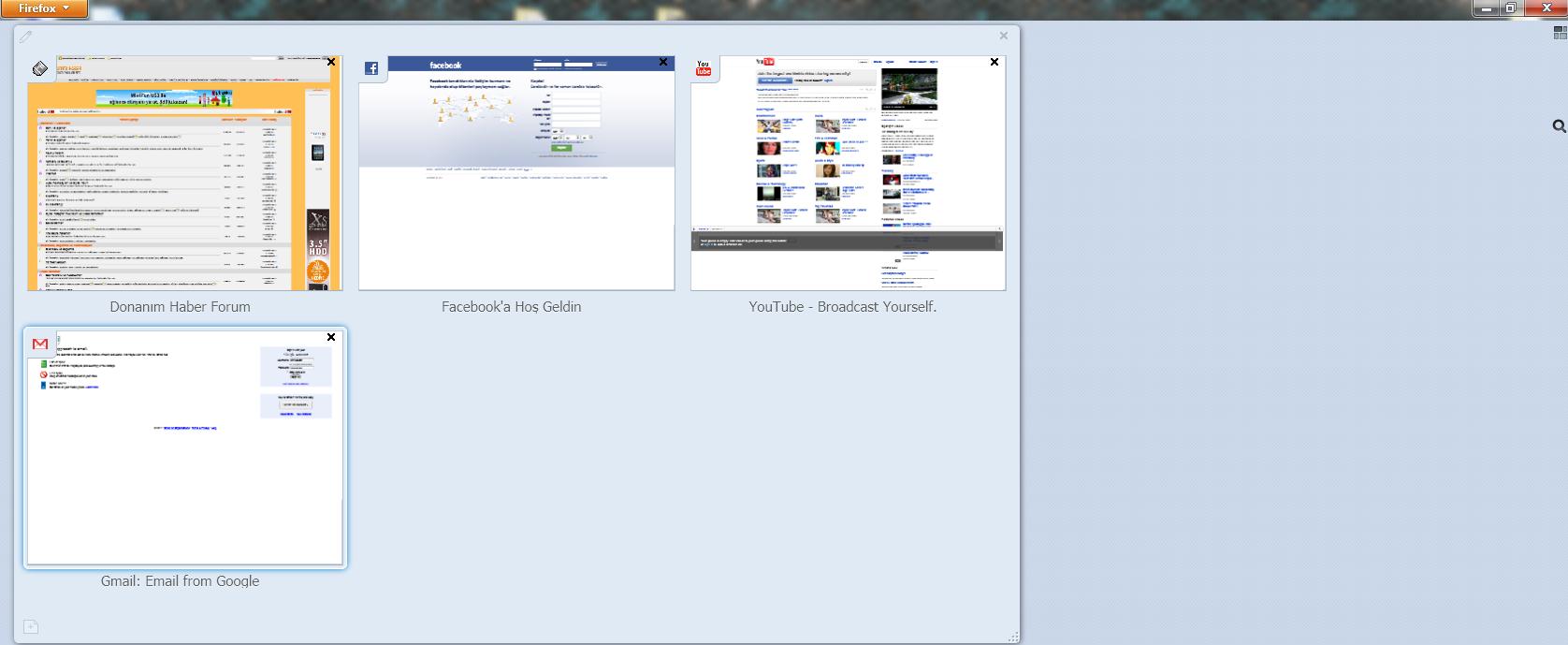Click the Gmail favicon on thumbnail

click(40, 344)
